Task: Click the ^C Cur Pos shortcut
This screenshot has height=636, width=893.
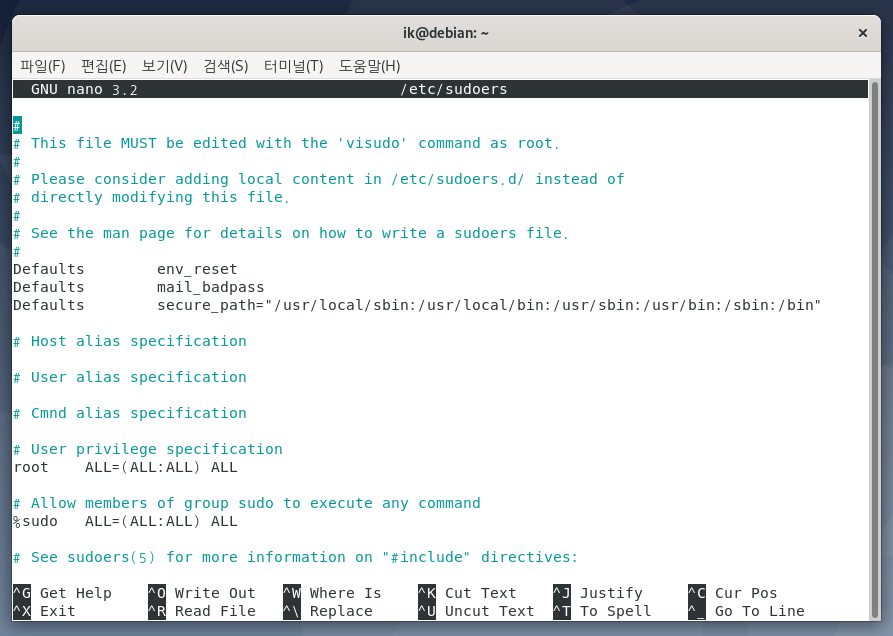Action: point(732,593)
